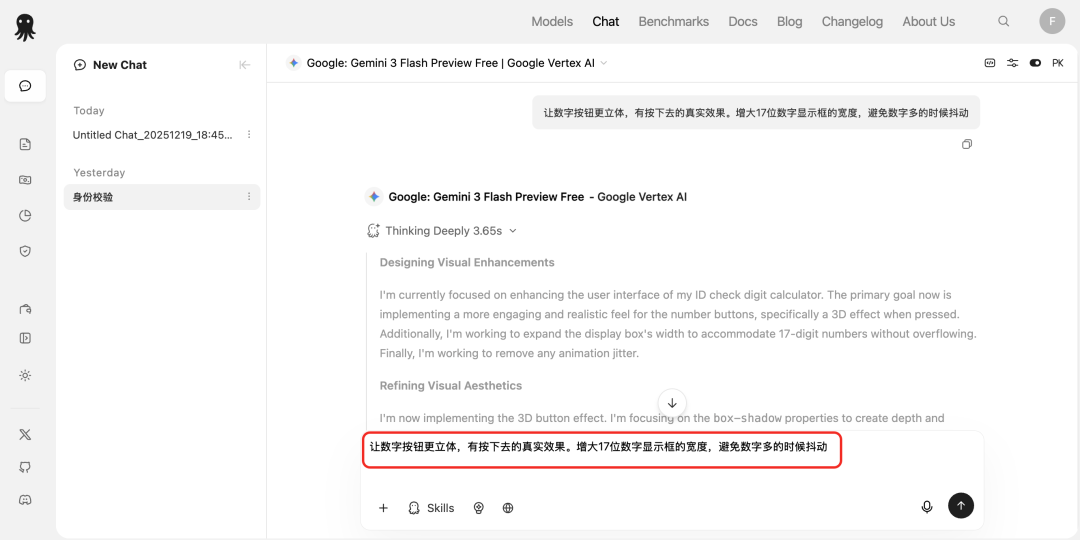1080x540 pixels.
Task: Start a New Chat
Action: [x=110, y=65]
